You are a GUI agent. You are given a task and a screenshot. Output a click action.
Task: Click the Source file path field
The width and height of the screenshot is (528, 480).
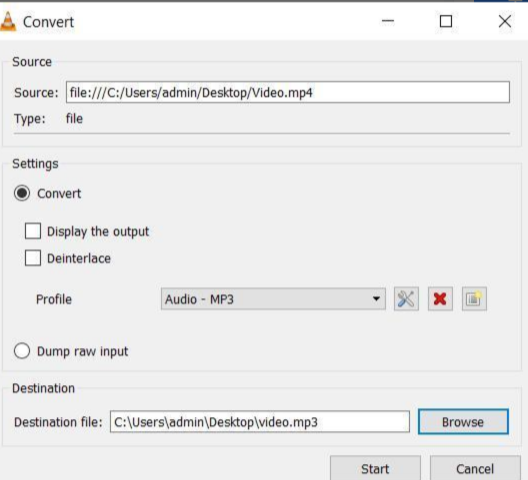pos(288,92)
